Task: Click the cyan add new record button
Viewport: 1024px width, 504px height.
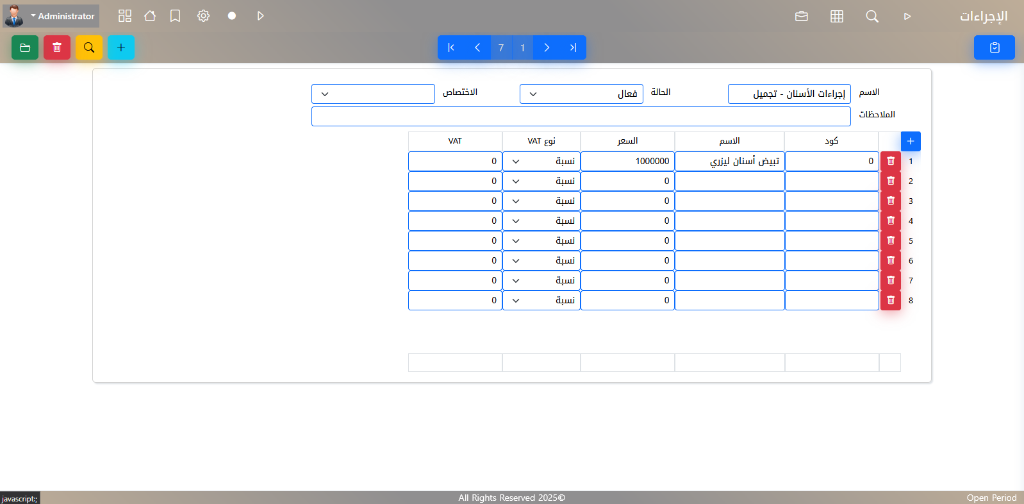Action: 121,47
